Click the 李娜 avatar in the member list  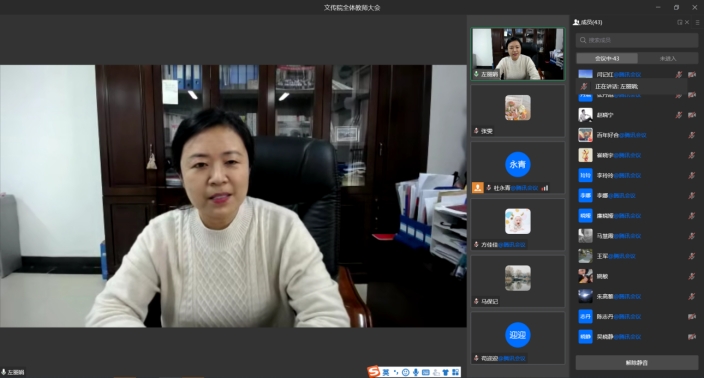coord(585,196)
